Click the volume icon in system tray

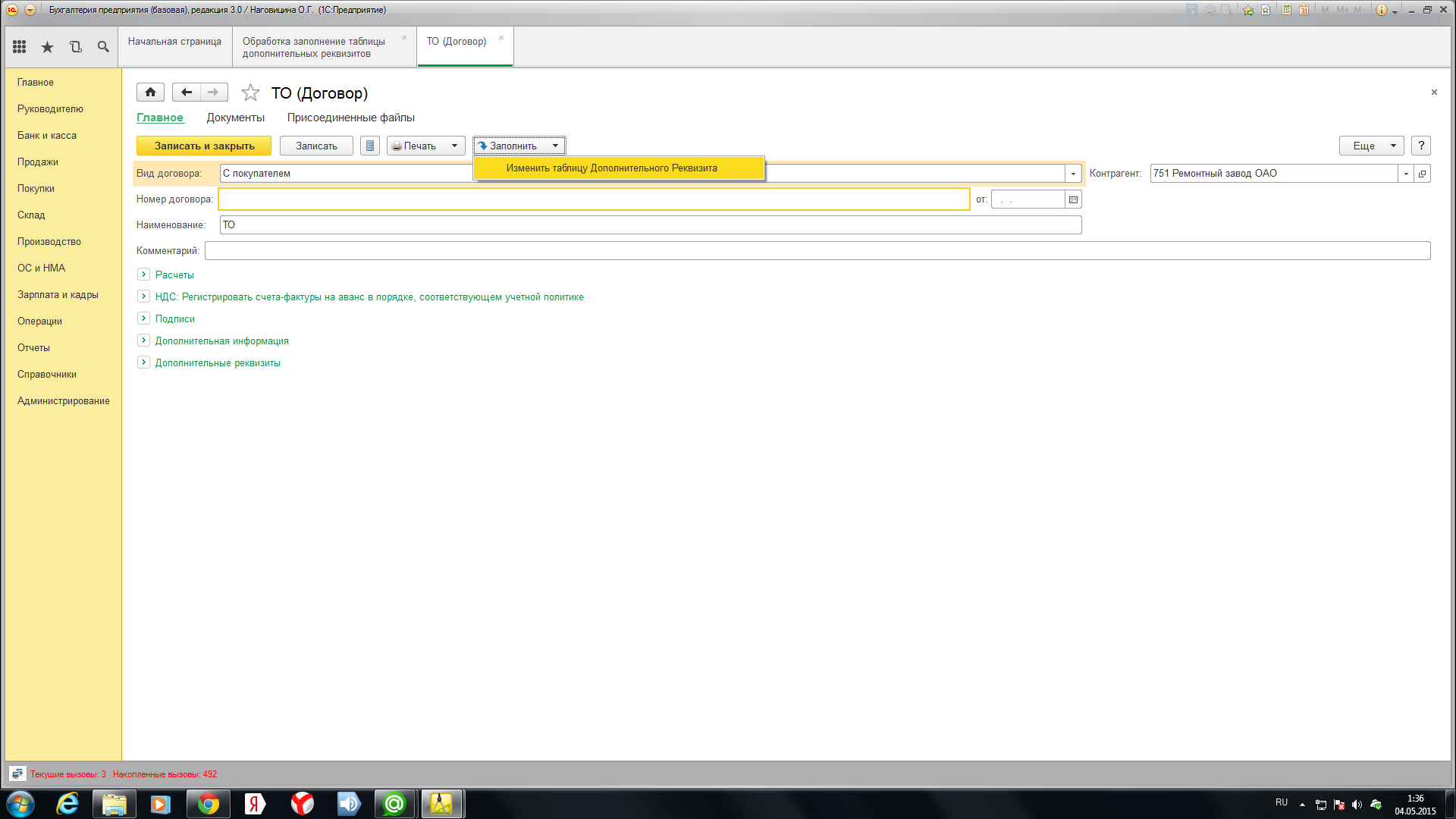1357,805
